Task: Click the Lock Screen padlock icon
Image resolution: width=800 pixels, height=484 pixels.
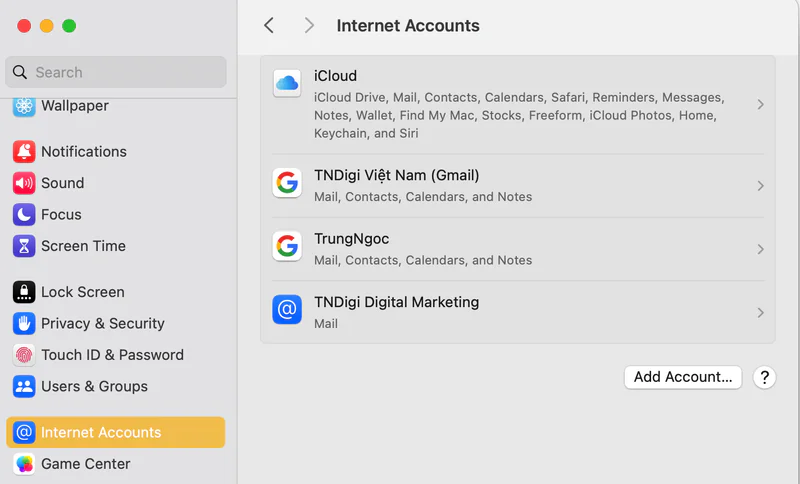Action: [x=24, y=292]
